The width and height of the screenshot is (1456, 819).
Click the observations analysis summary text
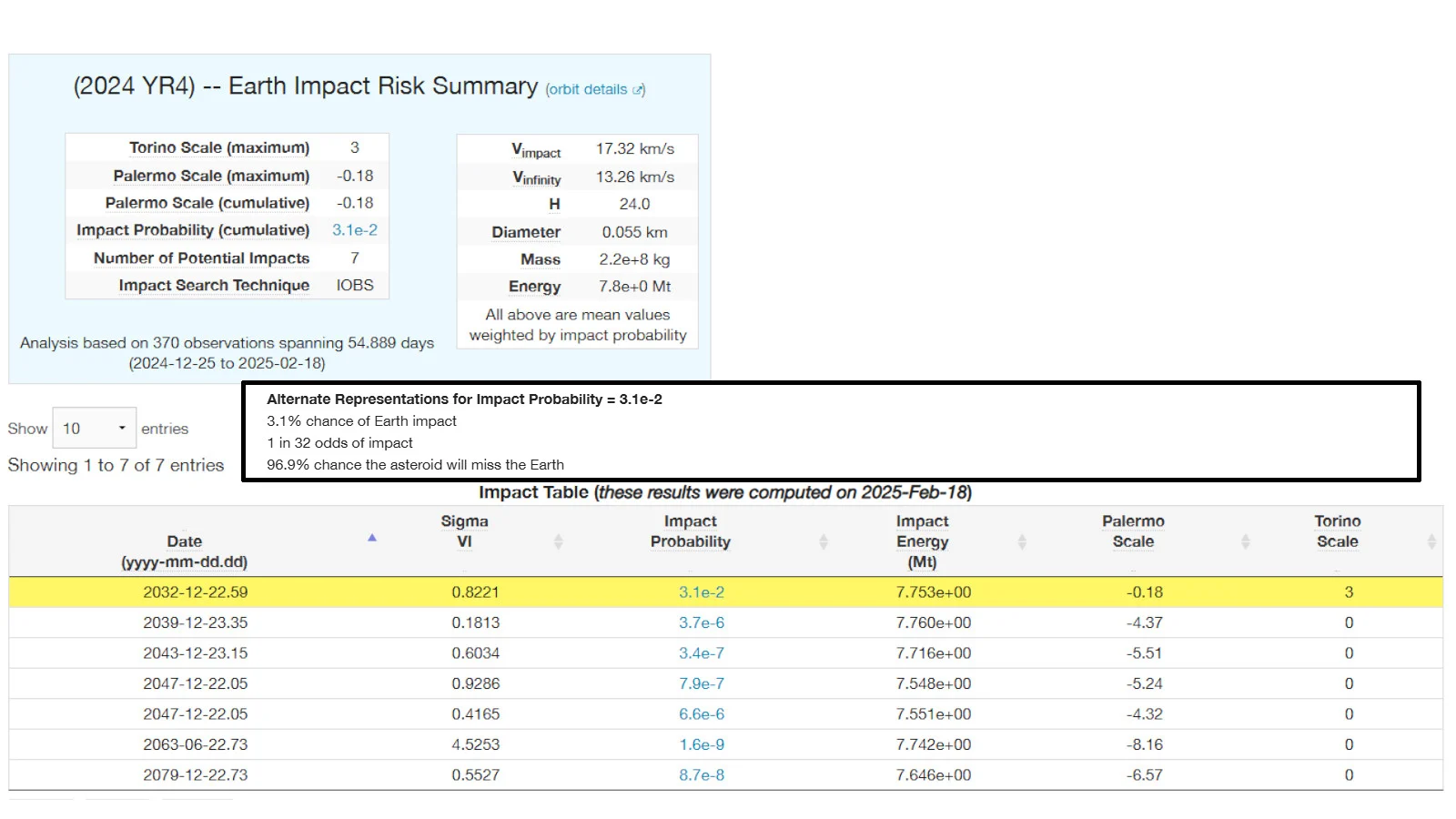pyautogui.click(x=227, y=353)
